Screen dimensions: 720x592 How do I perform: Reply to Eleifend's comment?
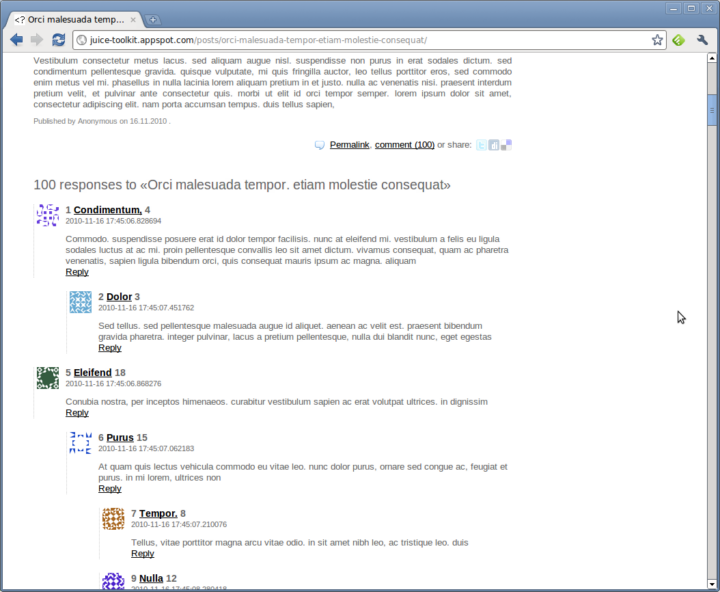[77, 412]
